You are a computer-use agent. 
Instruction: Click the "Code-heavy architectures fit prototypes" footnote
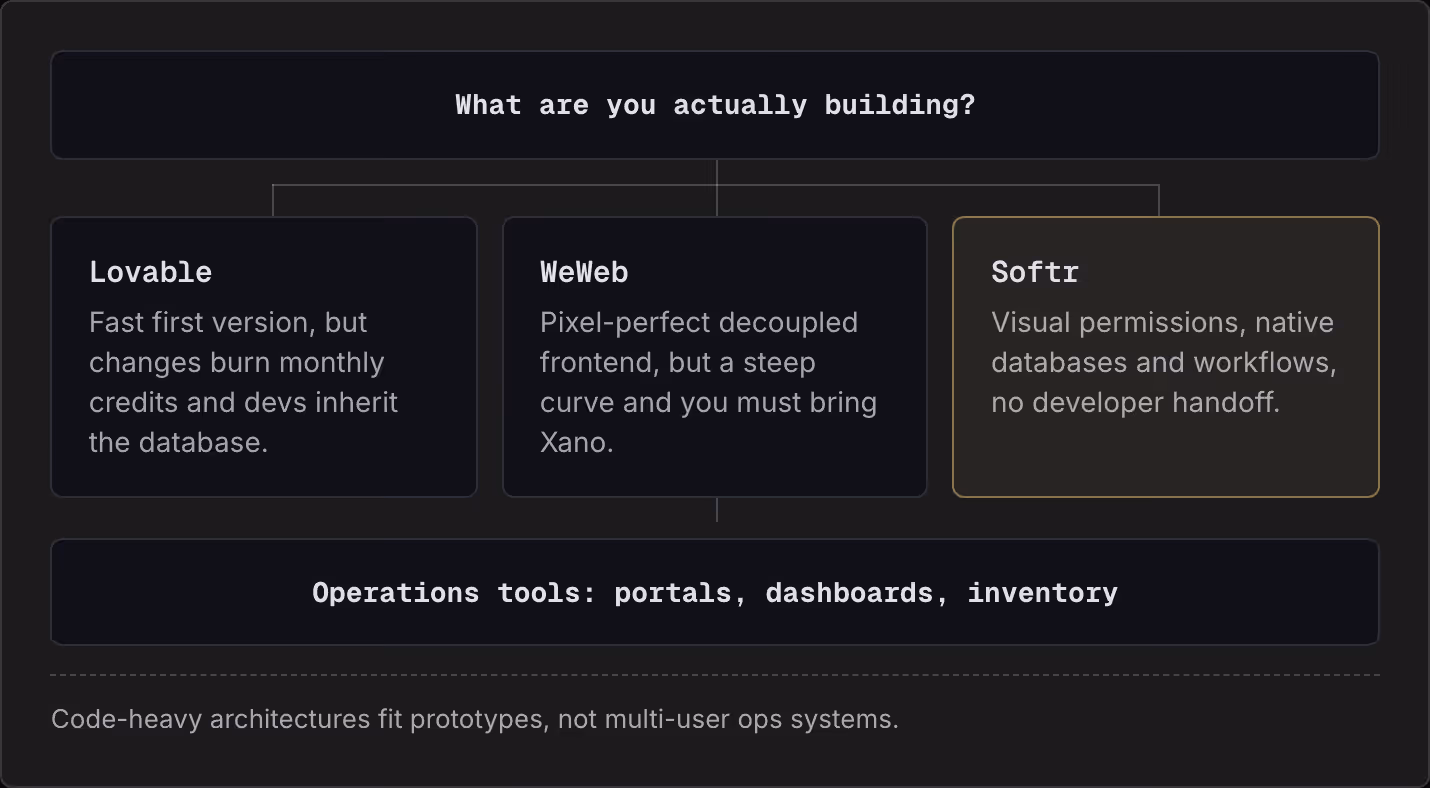[x=475, y=719]
